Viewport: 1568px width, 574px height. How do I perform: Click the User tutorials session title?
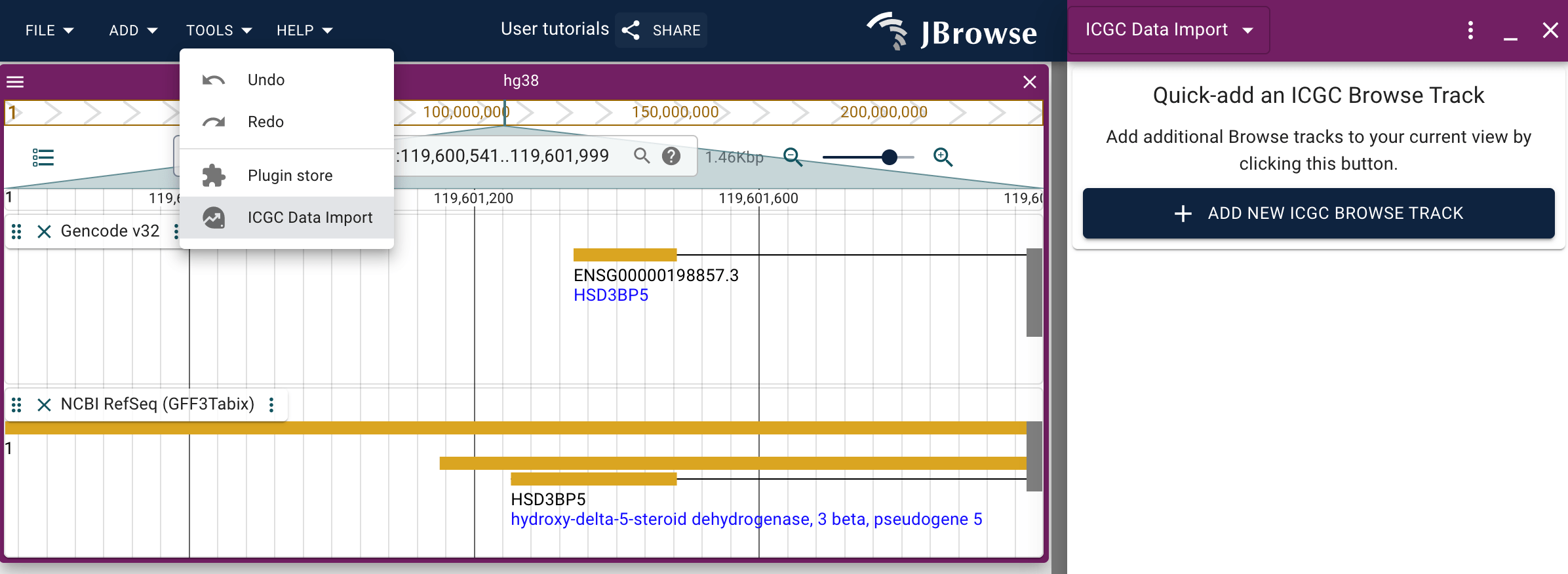[x=555, y=29]
